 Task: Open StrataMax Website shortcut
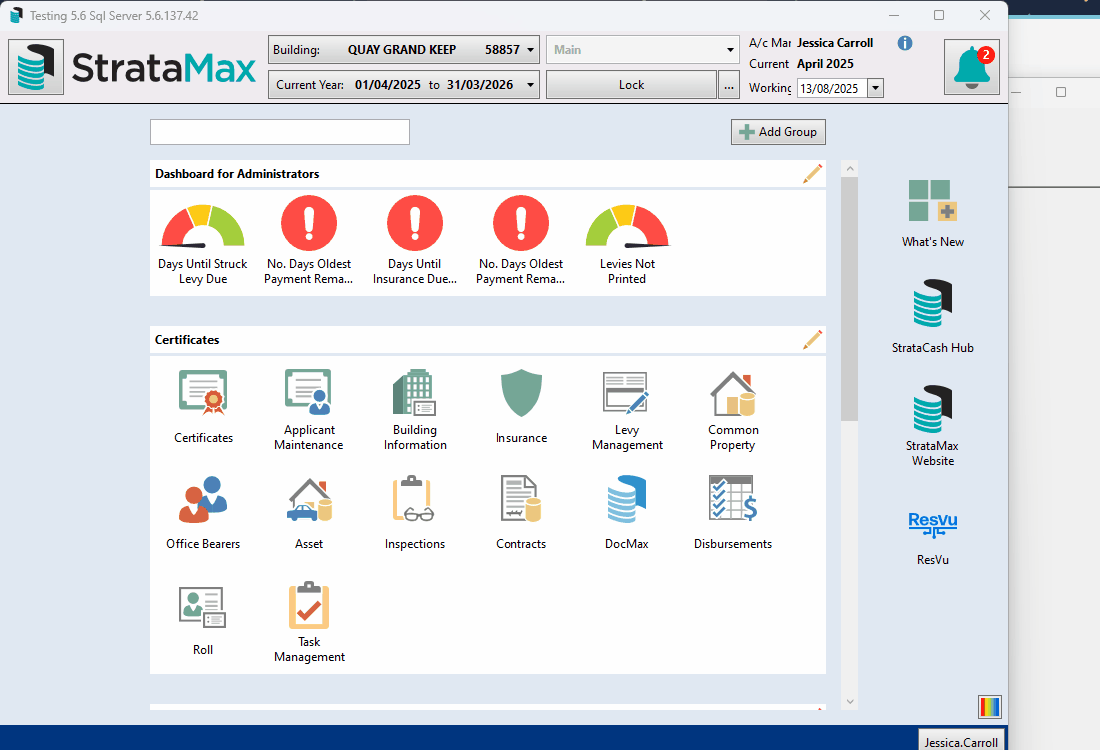[932, 409]
